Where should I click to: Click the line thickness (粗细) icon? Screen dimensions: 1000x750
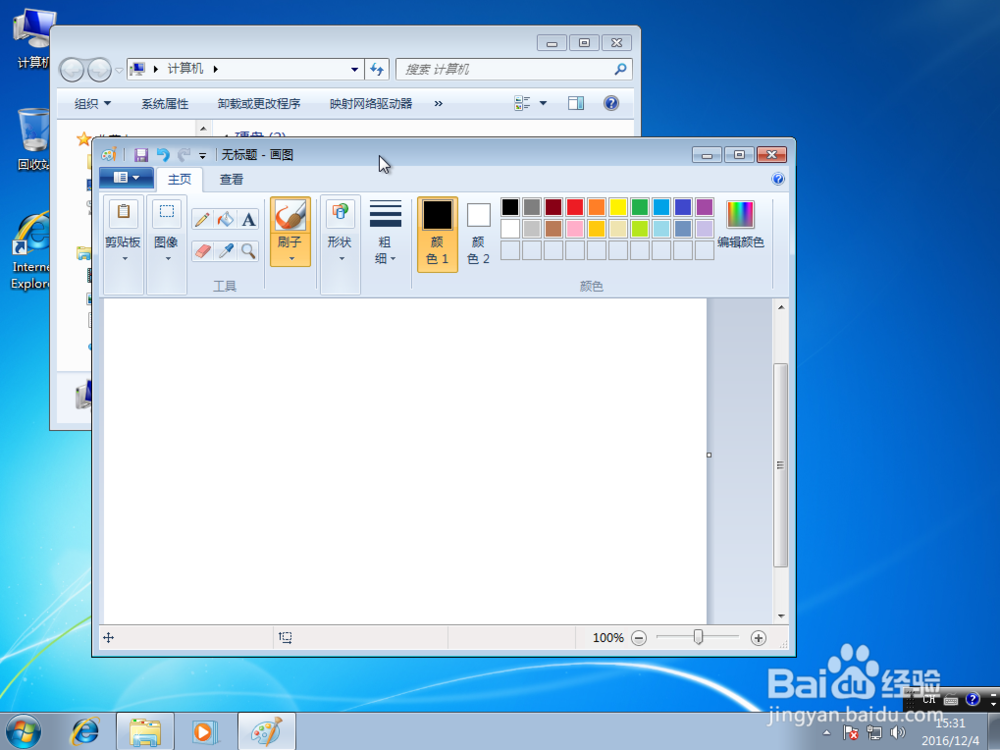coord(385,214)
